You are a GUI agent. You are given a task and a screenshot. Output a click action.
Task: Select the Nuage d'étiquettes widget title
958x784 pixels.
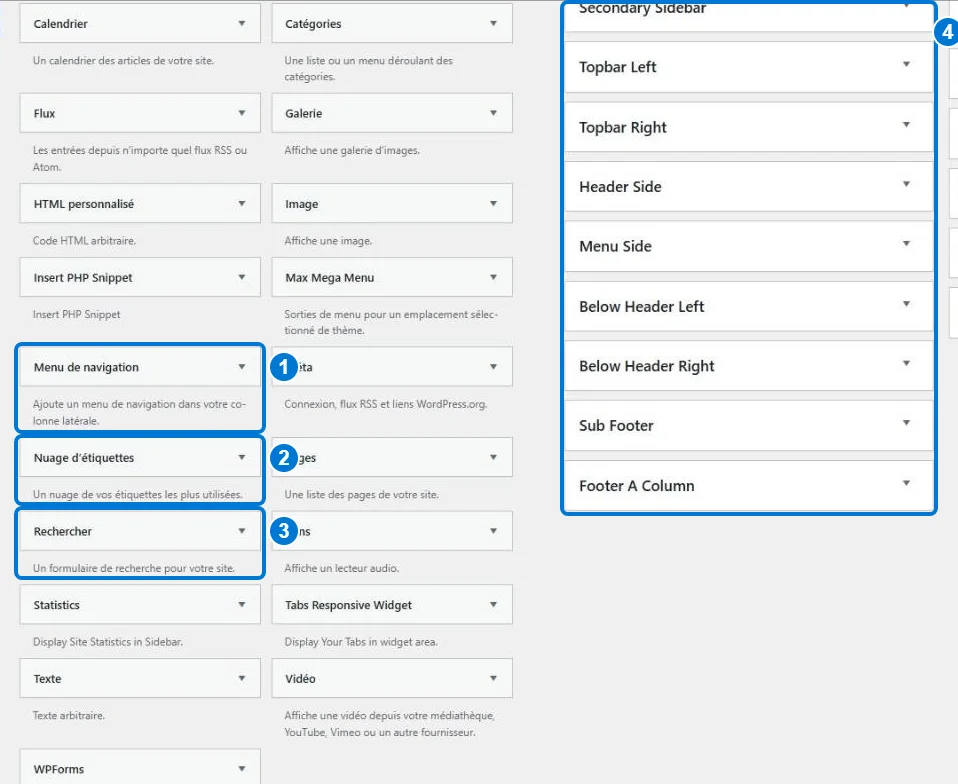click(84, 458)
